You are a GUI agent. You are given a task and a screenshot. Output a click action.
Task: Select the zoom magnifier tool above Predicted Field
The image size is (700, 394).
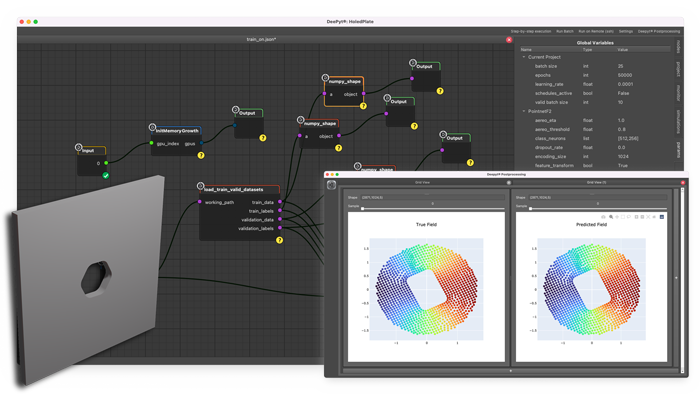(x=611, y=217)
